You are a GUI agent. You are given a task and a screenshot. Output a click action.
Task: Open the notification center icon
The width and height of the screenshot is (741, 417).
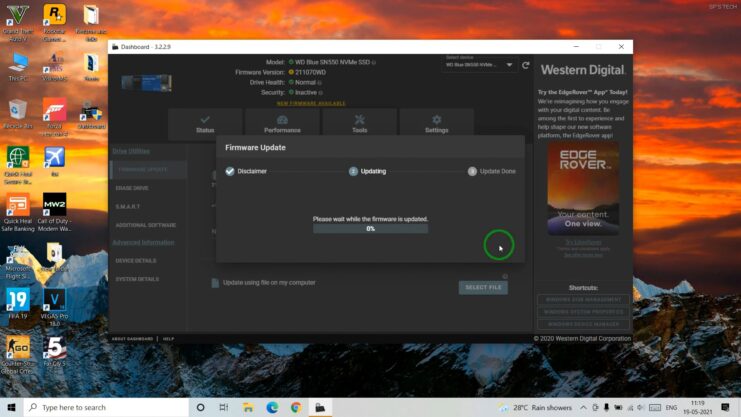725,408
